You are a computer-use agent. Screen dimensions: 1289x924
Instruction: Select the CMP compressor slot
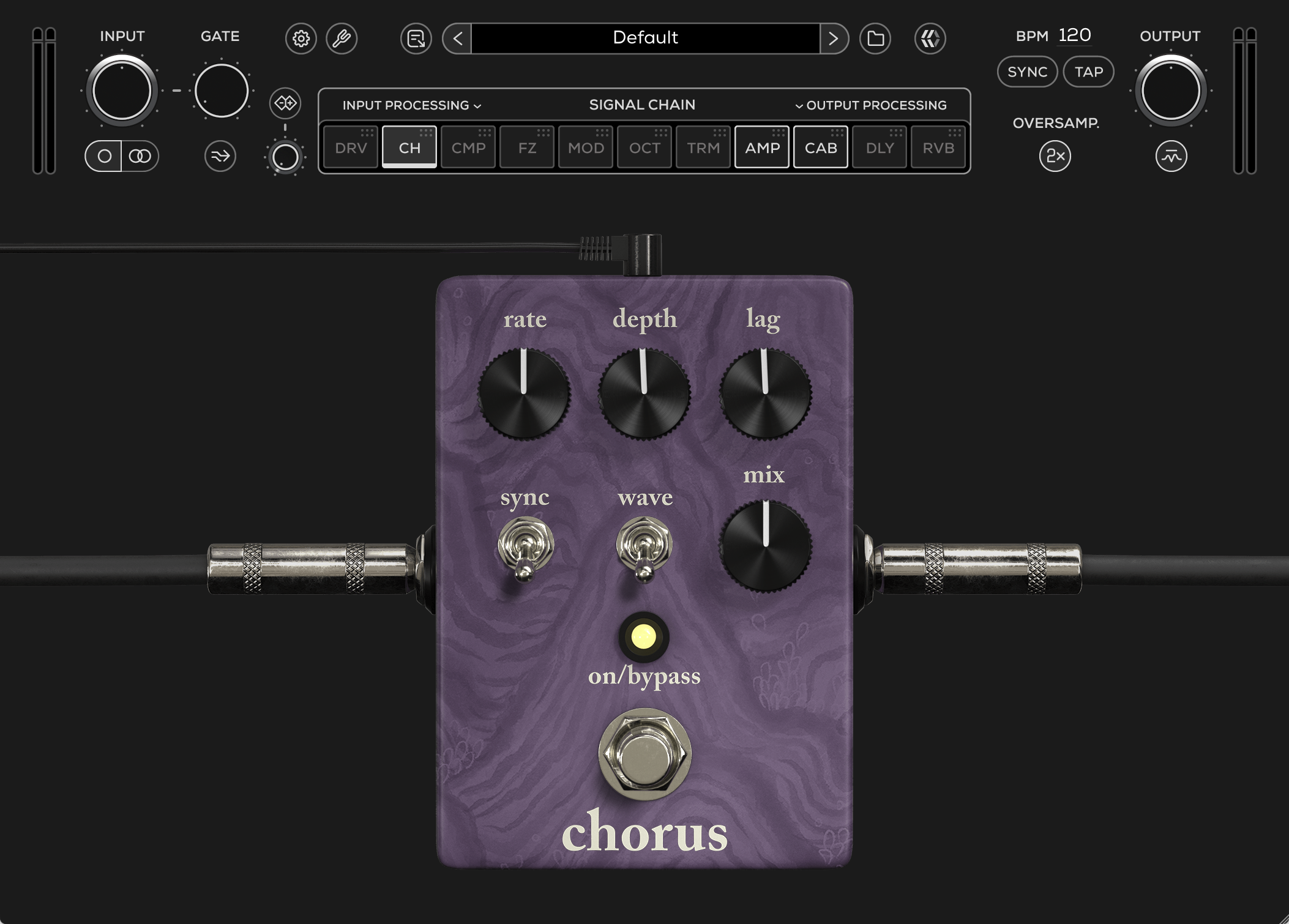[x=468, y=147]
